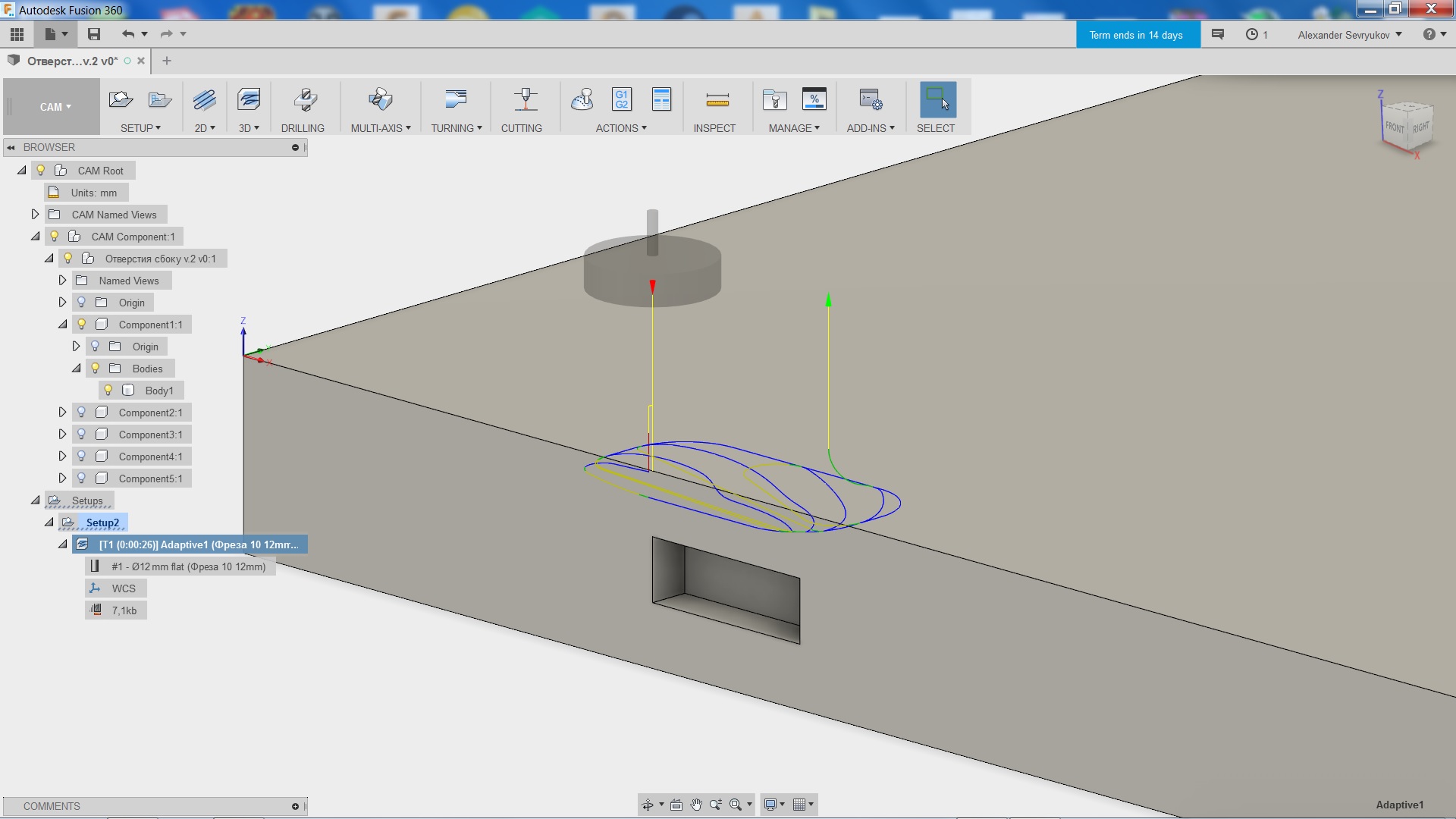Hide CAM Component:1 via its bulb
The height and width of the screenshot is (819, 1456).
pos(54,237)
